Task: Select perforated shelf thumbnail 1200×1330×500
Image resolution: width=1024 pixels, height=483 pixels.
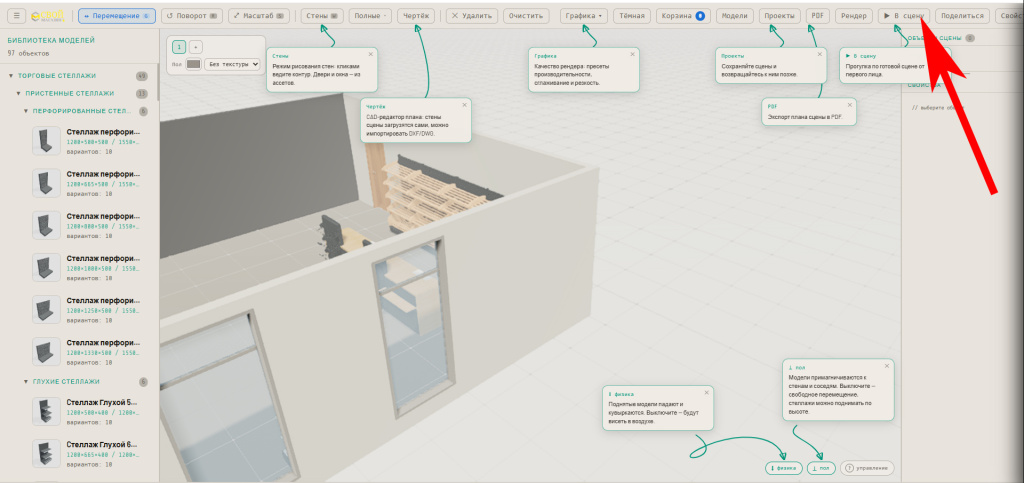Action: click(x=46, y=352)
